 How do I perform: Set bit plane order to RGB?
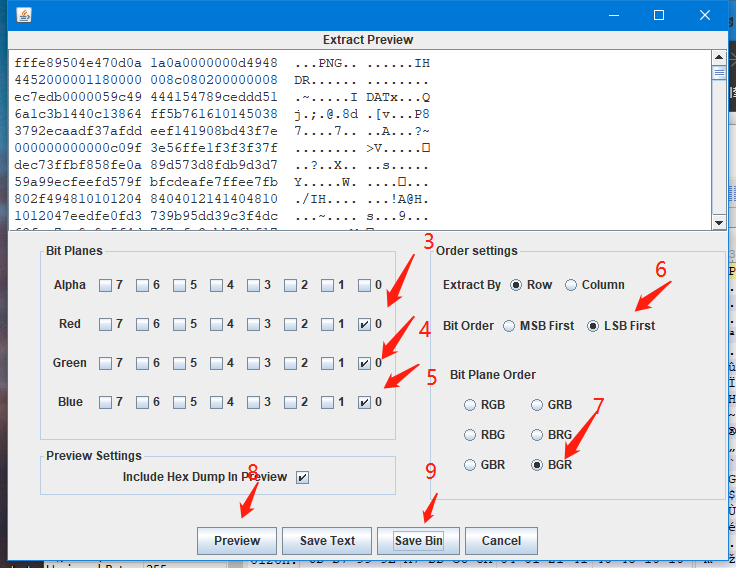pyautogui.click(x=470, y=405)
